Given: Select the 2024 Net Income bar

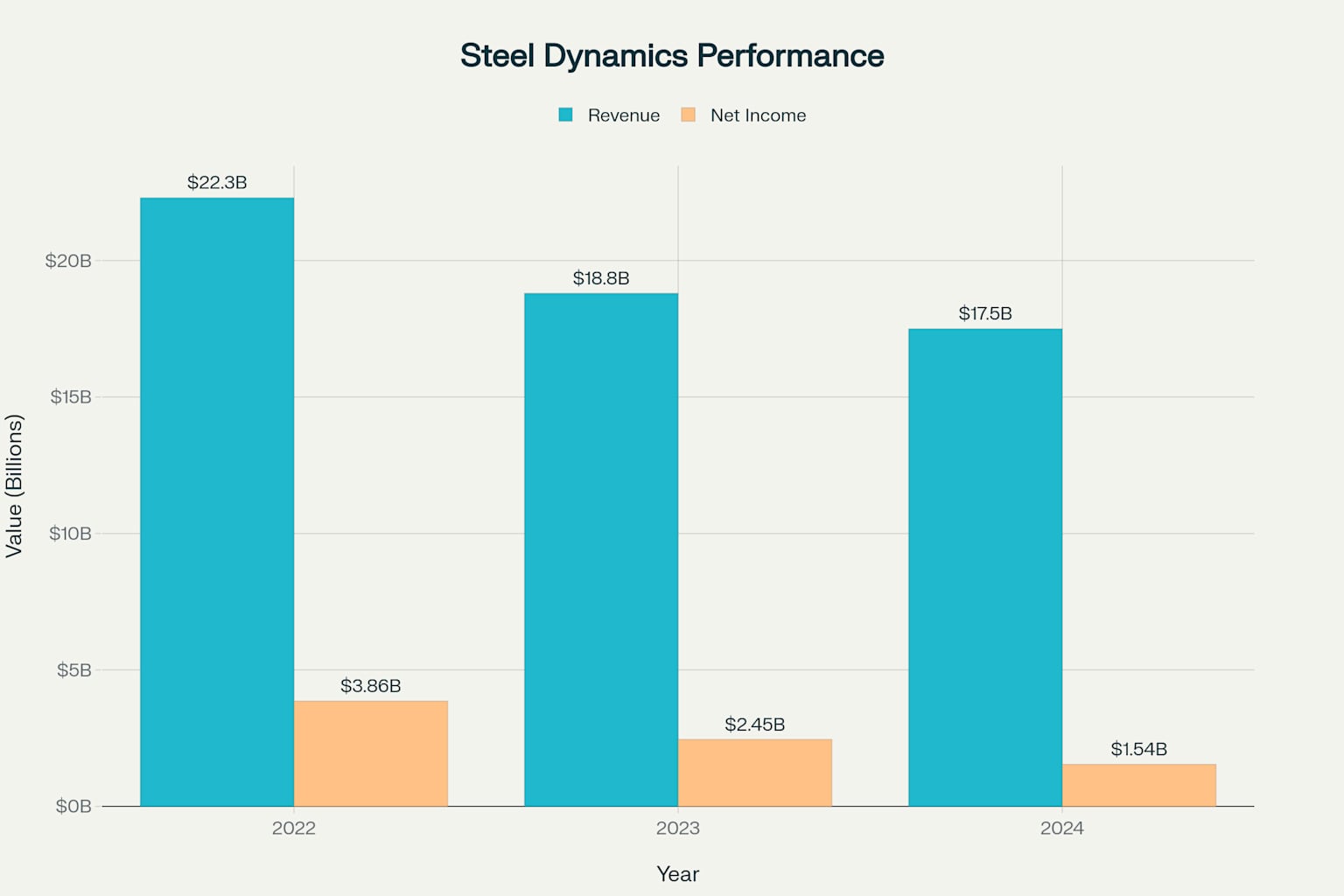Looking at the screenshot, I should [x=1137, y=783].
